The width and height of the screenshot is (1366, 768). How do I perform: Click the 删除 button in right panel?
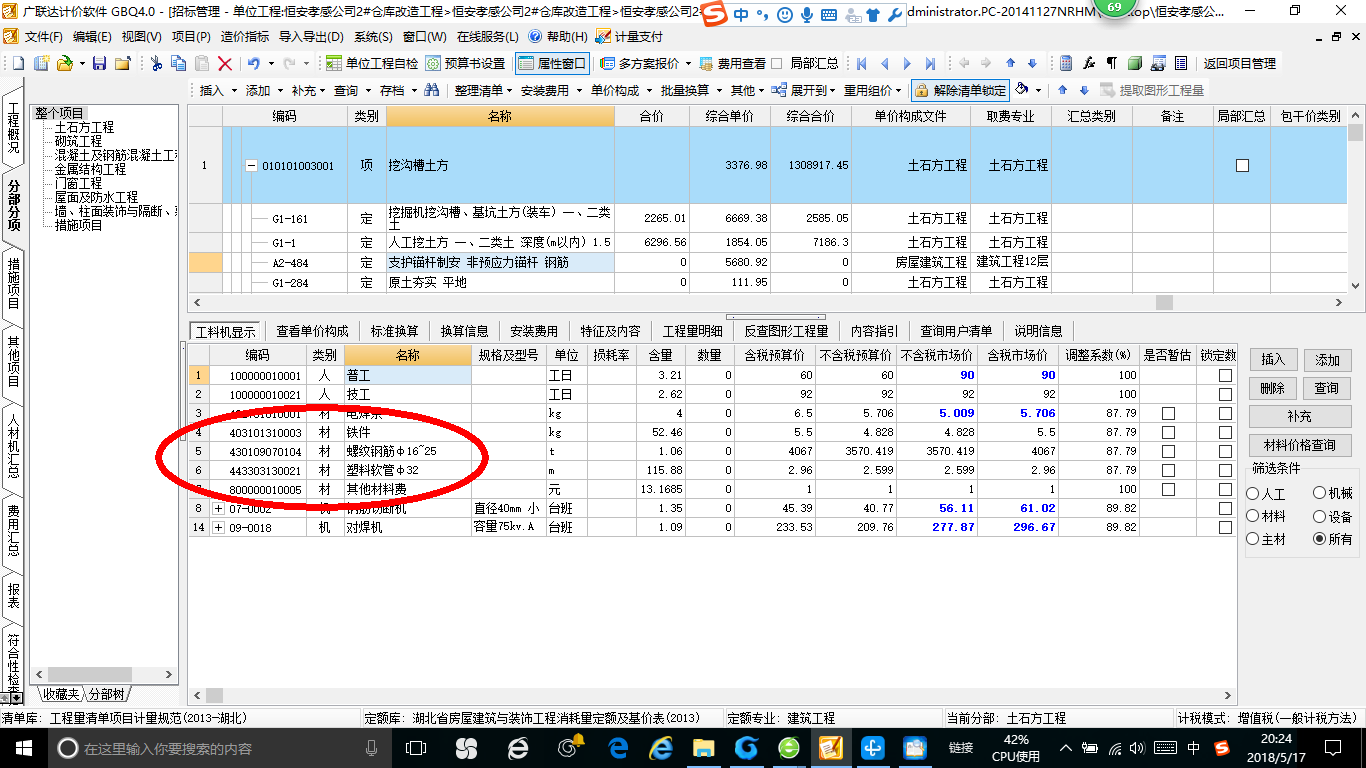[1272, 388]
